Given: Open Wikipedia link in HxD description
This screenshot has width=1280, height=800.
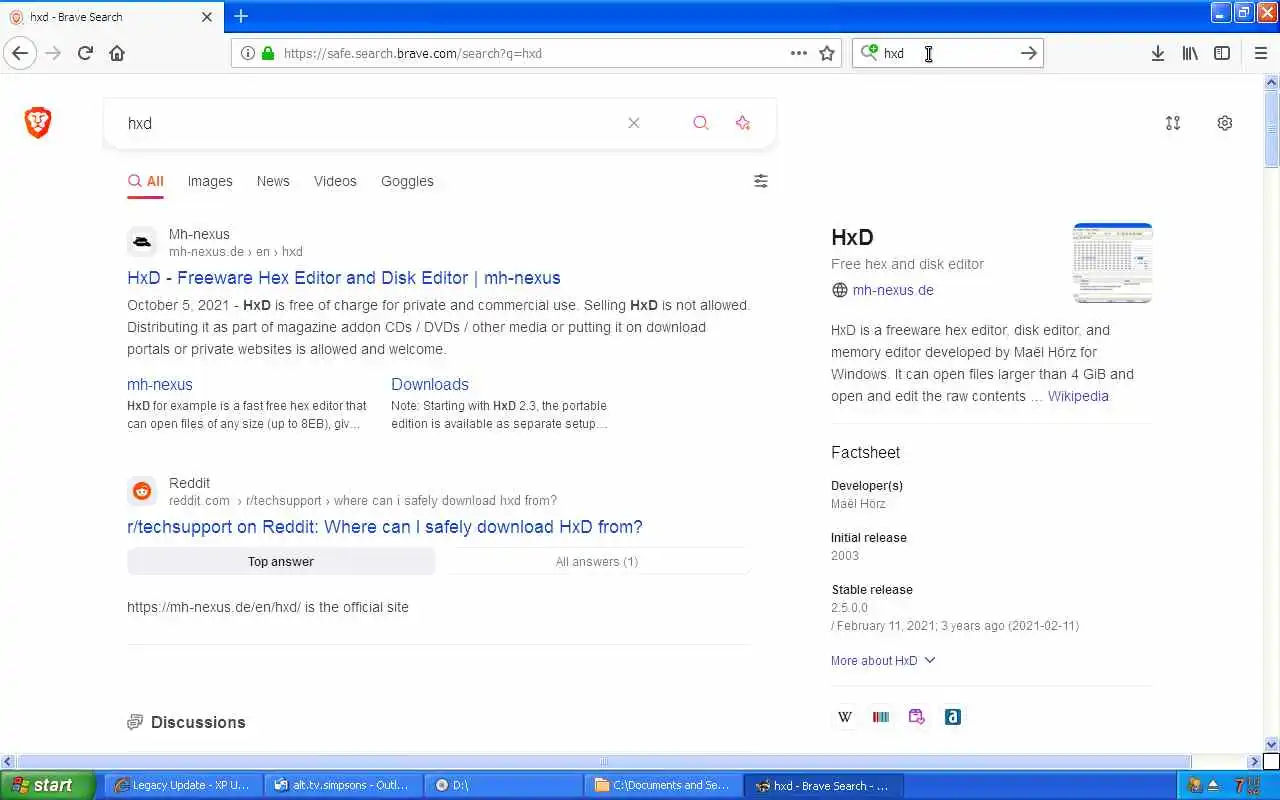Looking at the screenshot, I should [x=1078, y=396].
